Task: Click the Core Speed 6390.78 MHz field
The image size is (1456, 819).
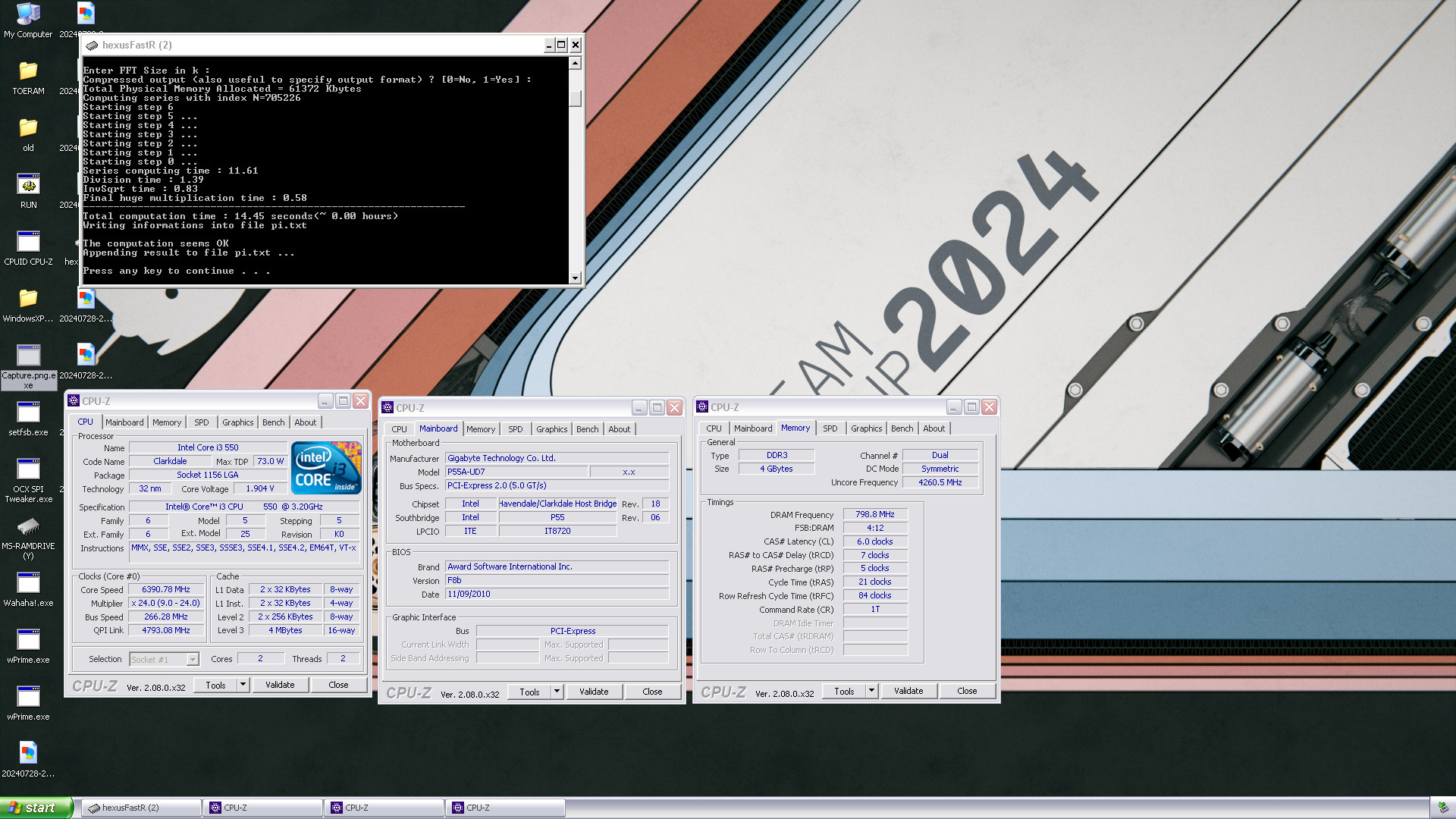Action: (166, 589)
